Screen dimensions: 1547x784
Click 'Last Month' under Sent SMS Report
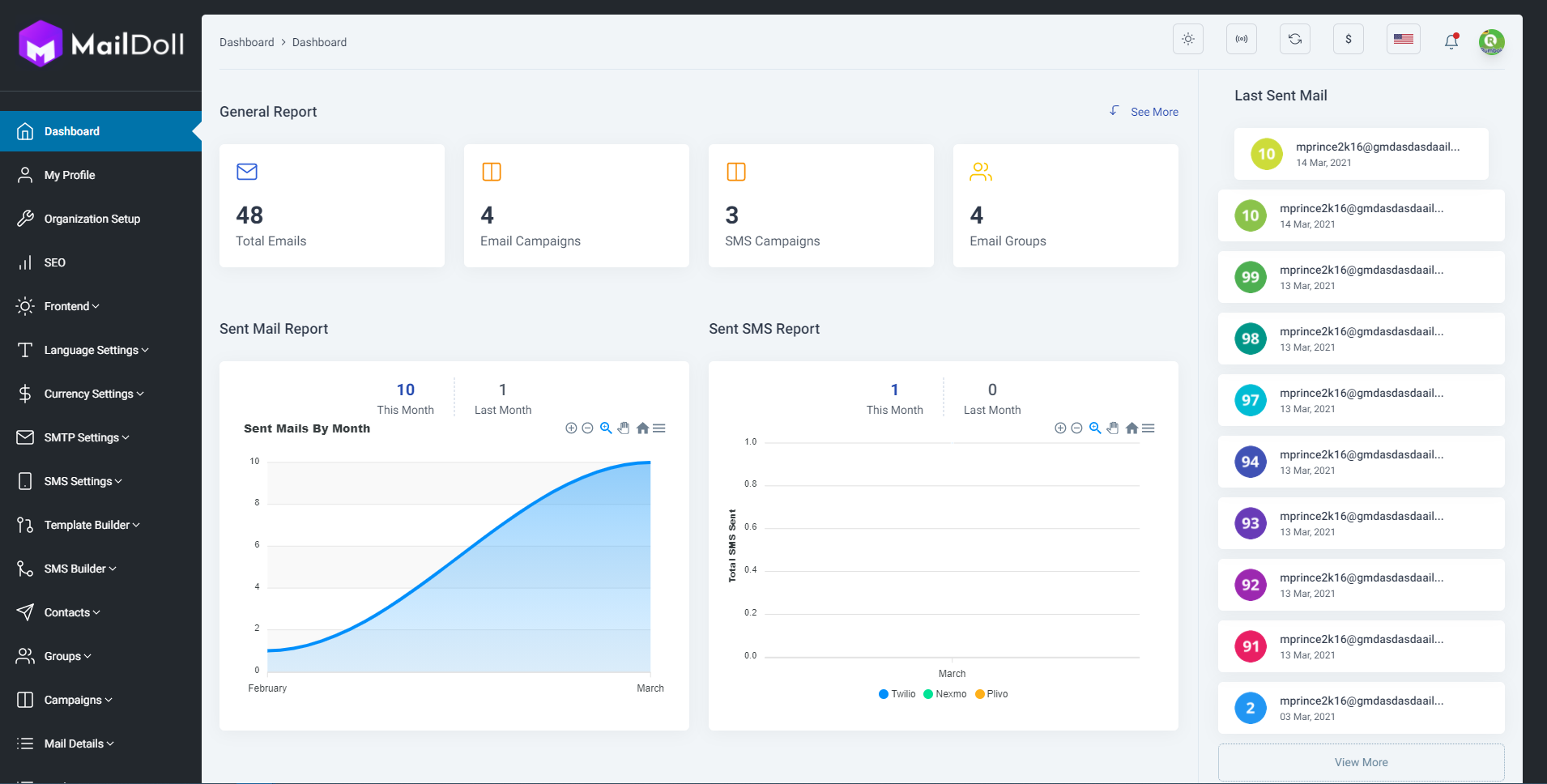pos(992,410)
